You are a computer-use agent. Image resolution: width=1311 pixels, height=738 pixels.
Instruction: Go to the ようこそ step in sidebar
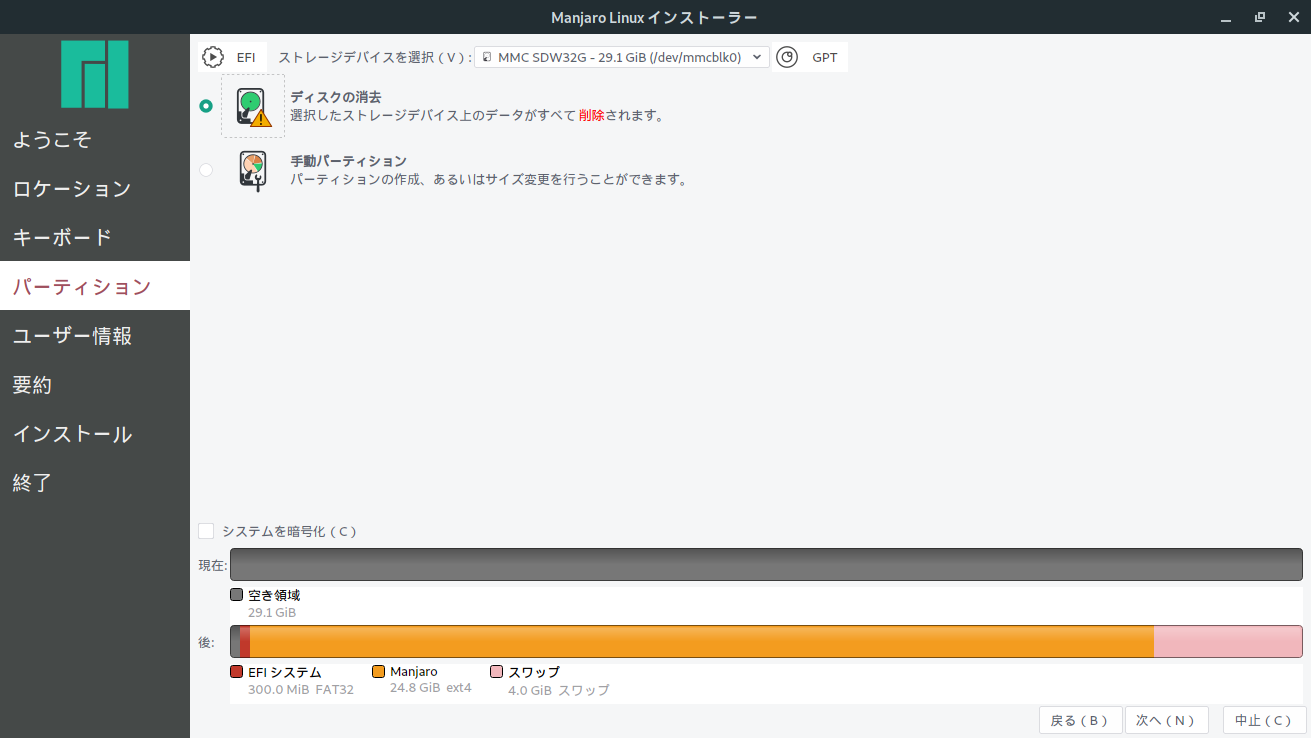(95, 139)
